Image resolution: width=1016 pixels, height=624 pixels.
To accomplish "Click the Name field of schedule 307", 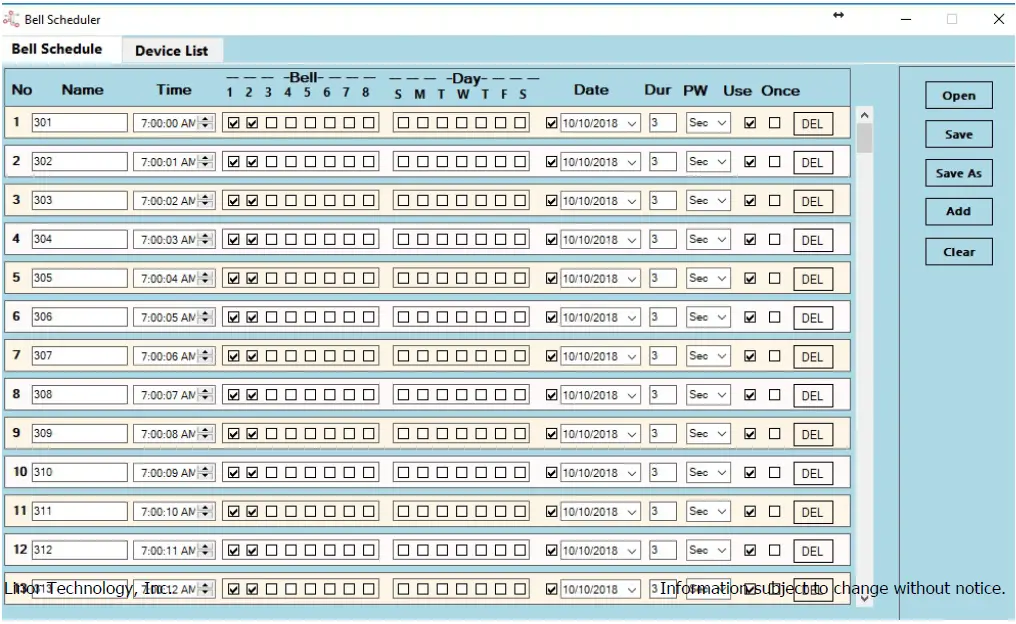I will point(80,355).
